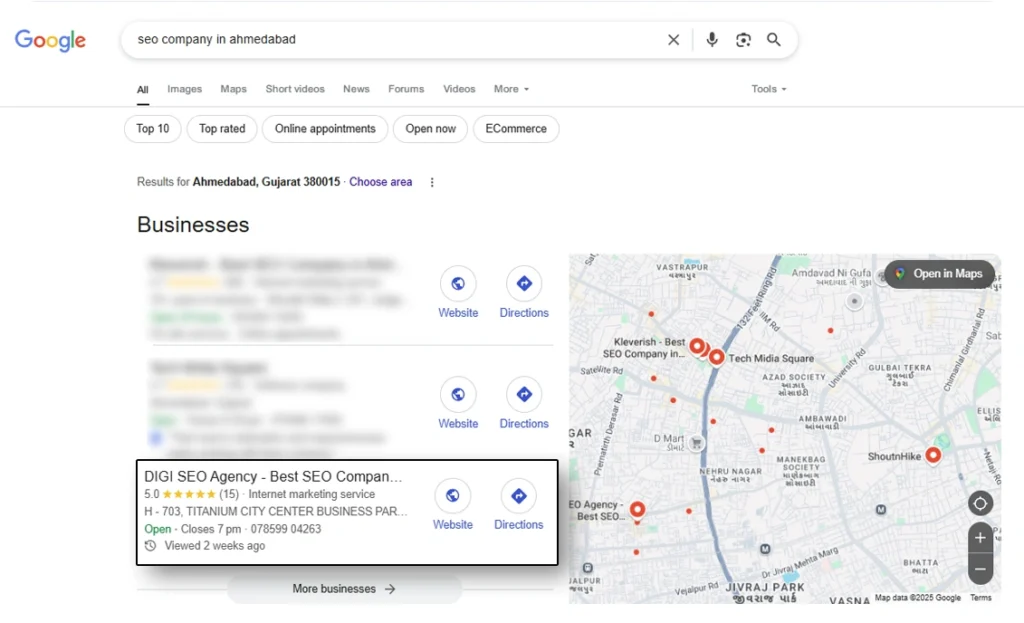
Task: Click the 'Ahmedabad, Gujarat 380015' location text
Action: (266, 182)
